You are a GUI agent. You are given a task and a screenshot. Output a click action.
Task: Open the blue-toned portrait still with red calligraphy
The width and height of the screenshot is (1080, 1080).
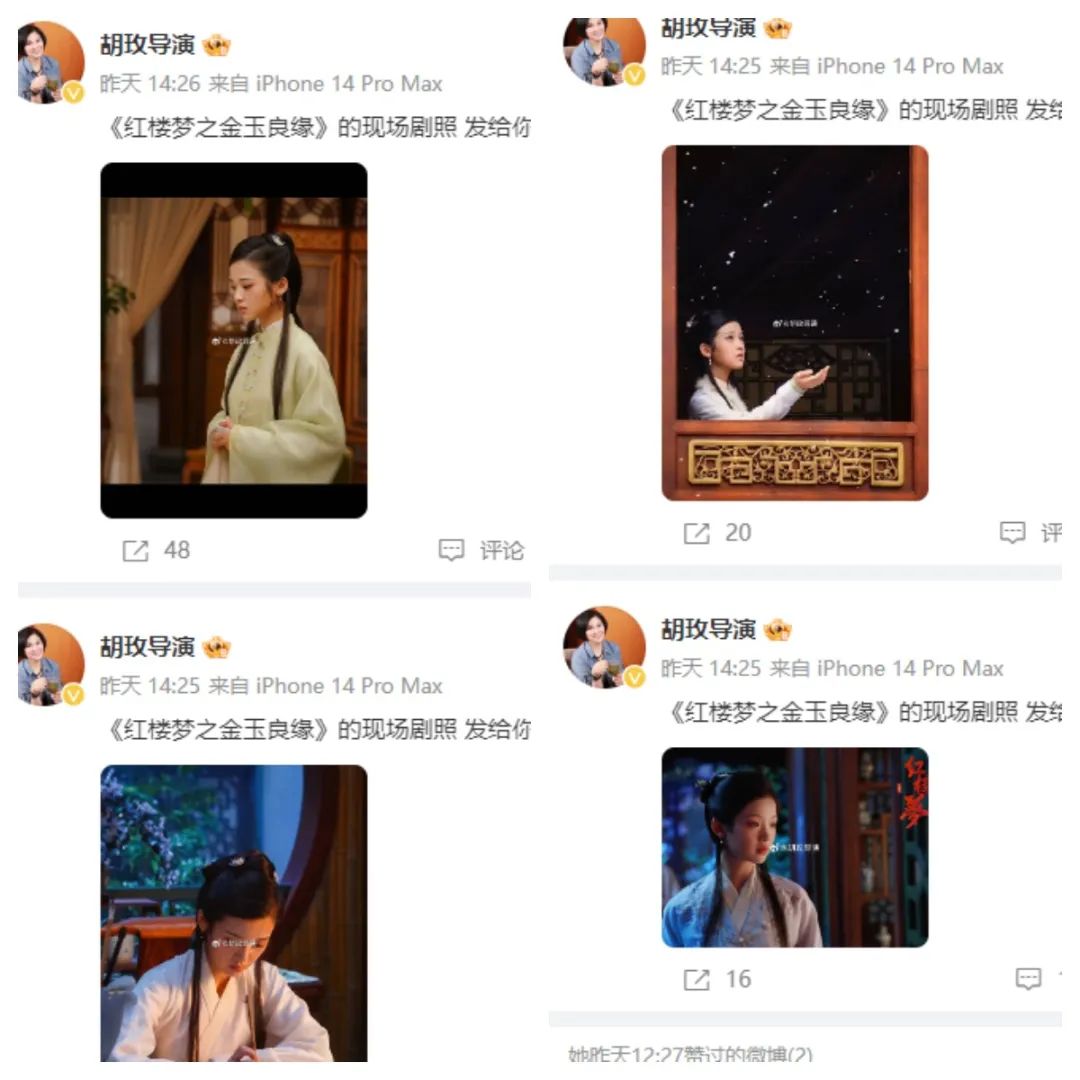click(x=795, y=847)
